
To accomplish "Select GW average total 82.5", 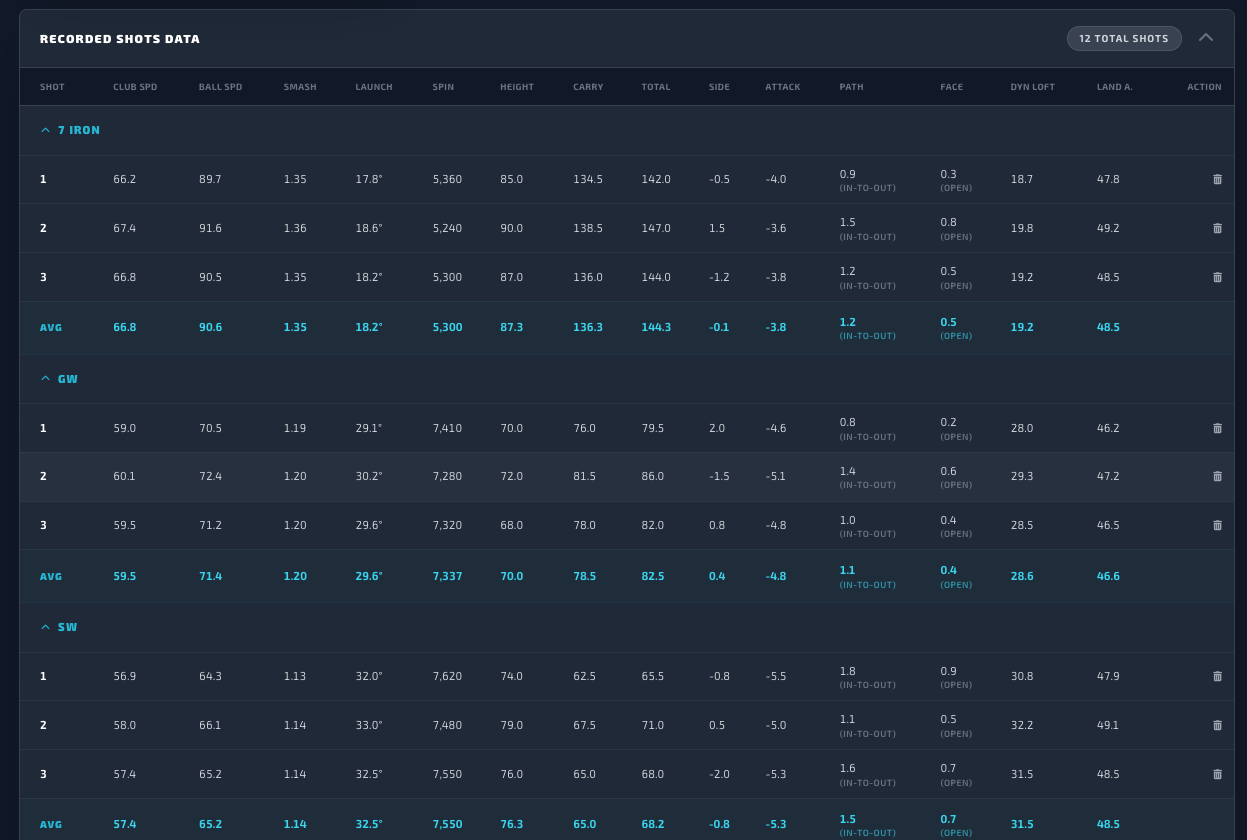I will [x=652, y=576].
